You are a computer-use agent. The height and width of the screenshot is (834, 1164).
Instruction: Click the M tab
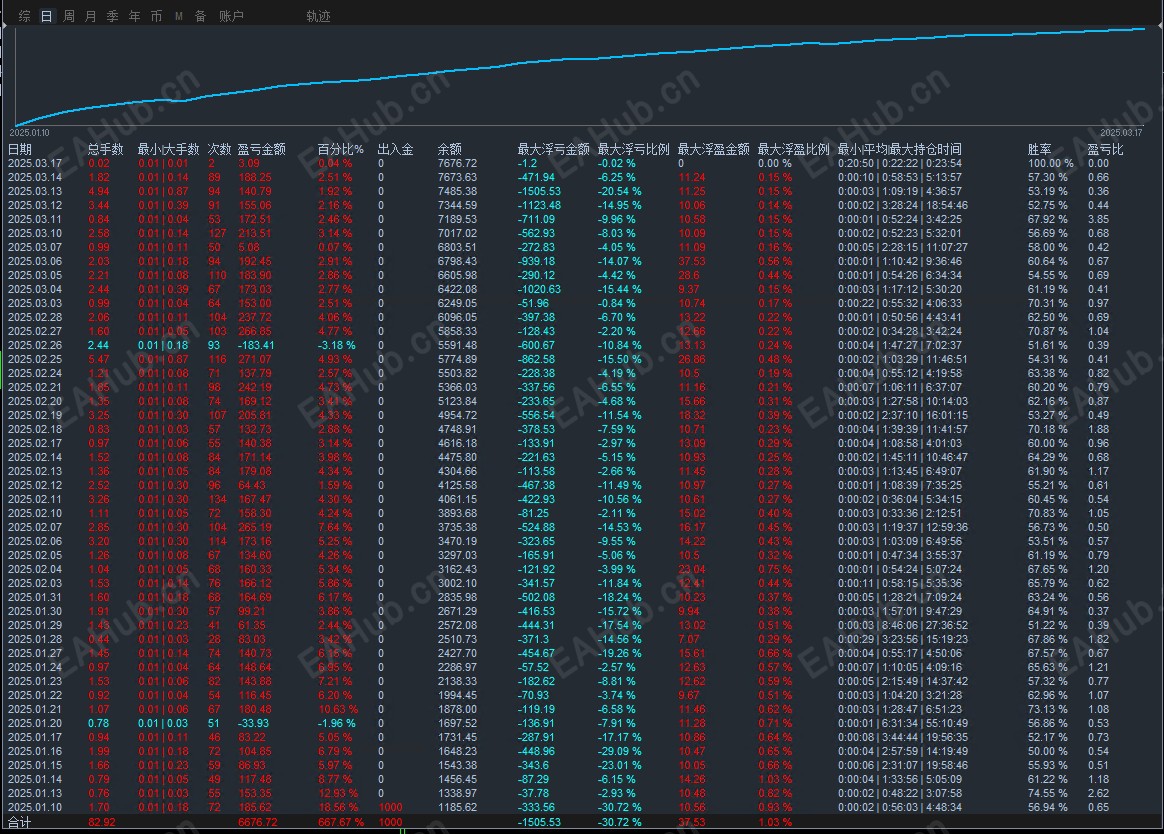pyautogui.click(x=178, y=16)
